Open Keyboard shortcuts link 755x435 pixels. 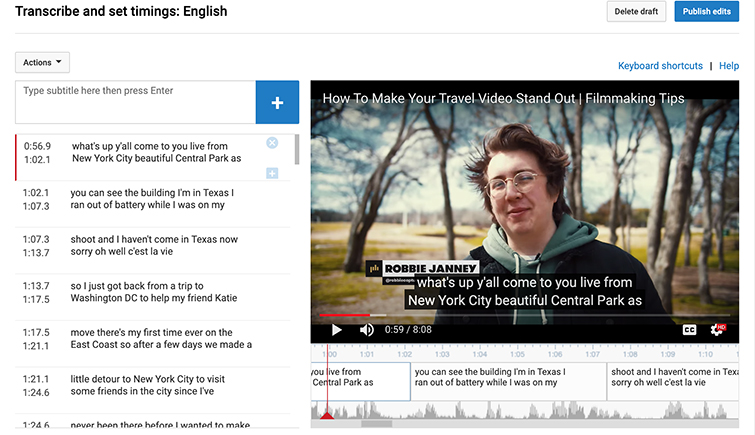(x=660, y=66)
